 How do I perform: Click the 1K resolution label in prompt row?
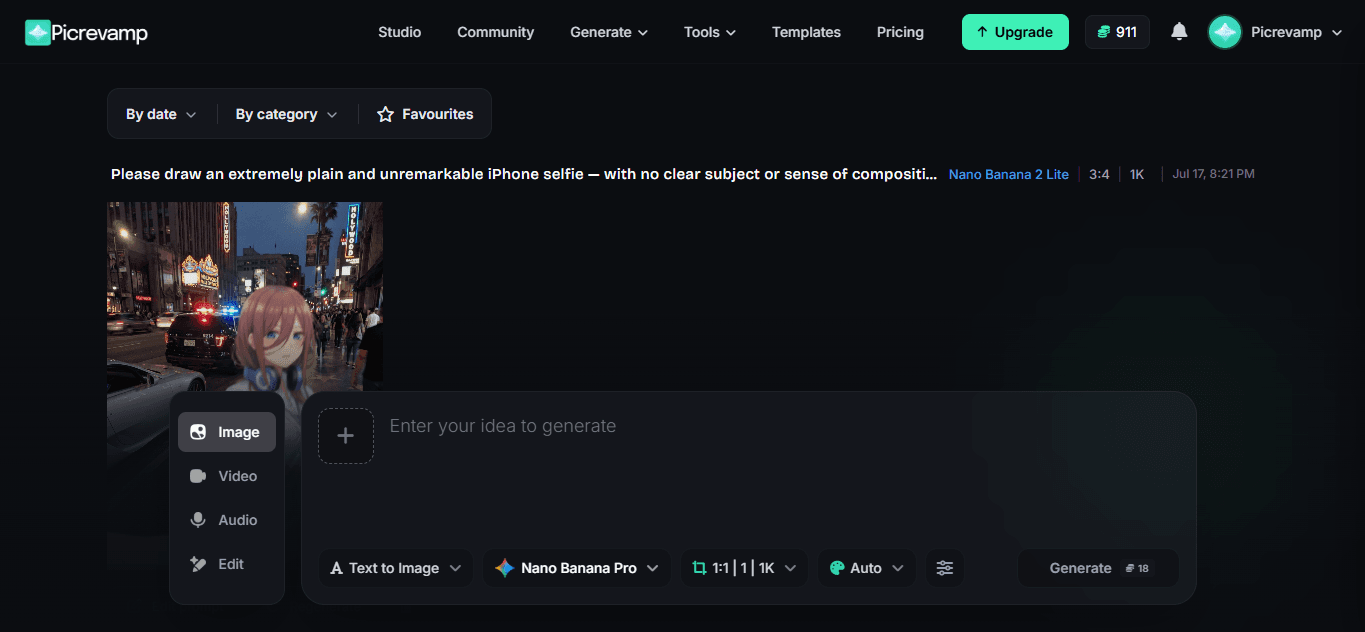point(1137,174)
